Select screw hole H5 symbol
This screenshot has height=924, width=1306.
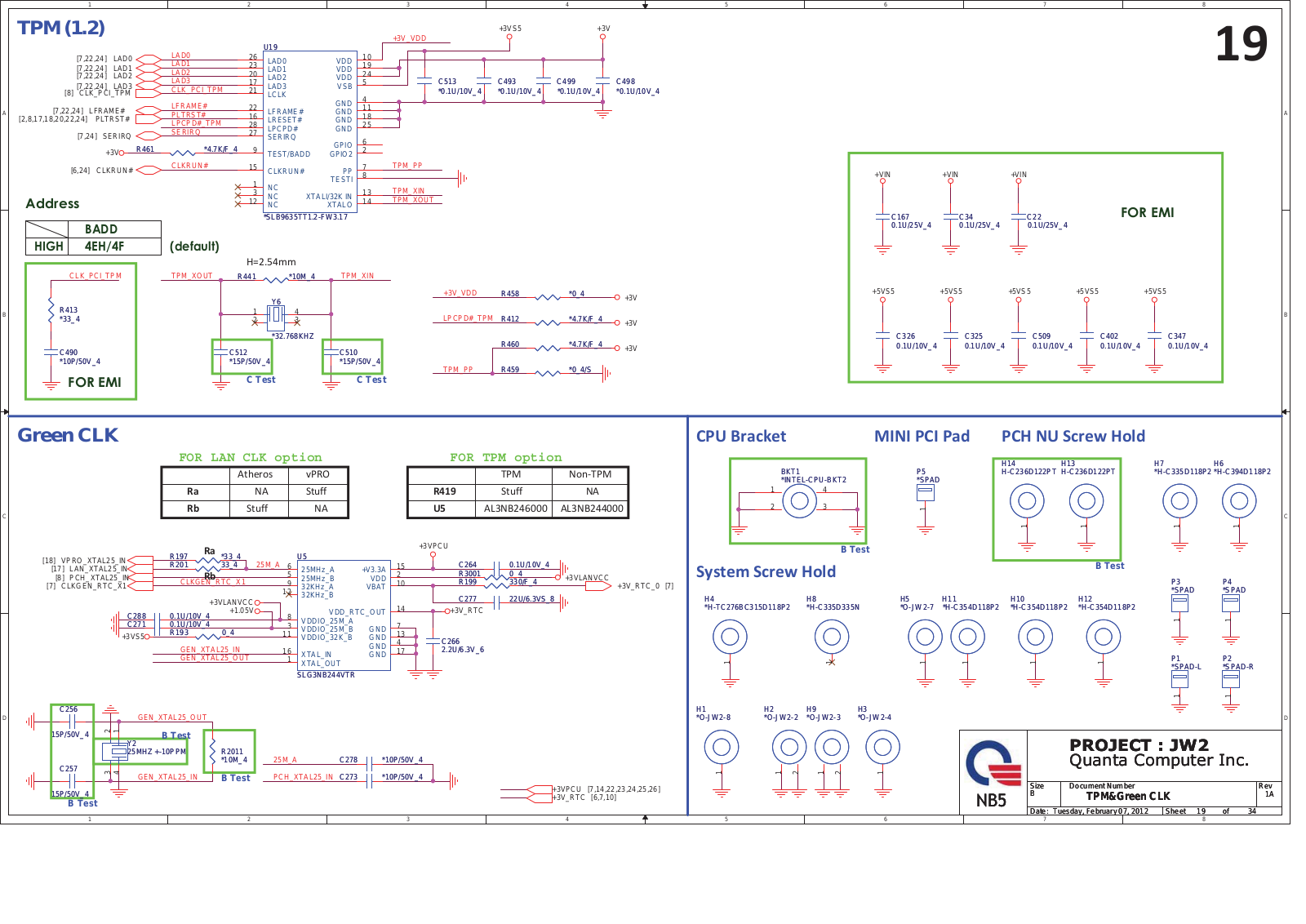(925, 637)
